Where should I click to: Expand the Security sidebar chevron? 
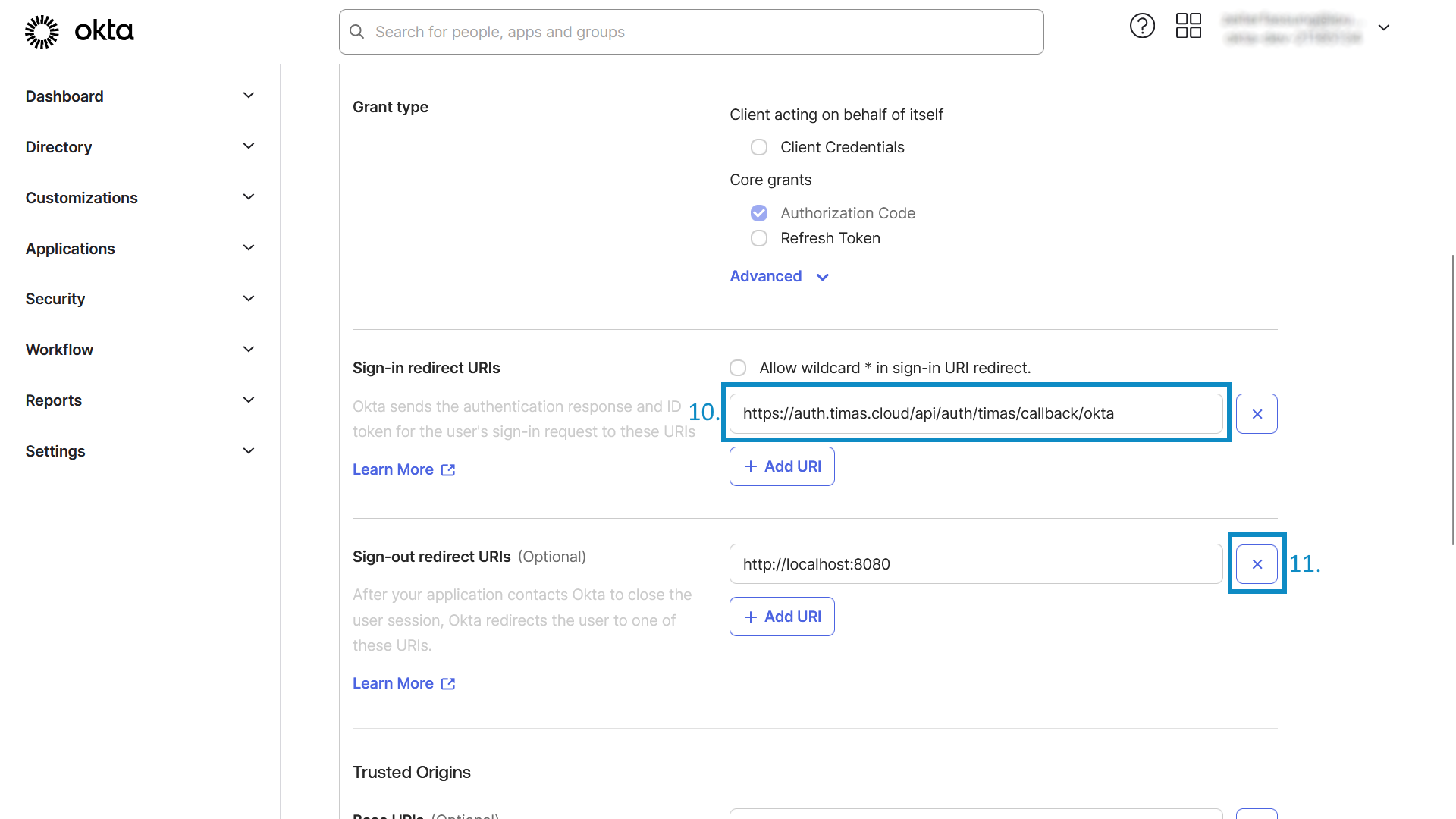pyautogui.click(x=248, y=299)
